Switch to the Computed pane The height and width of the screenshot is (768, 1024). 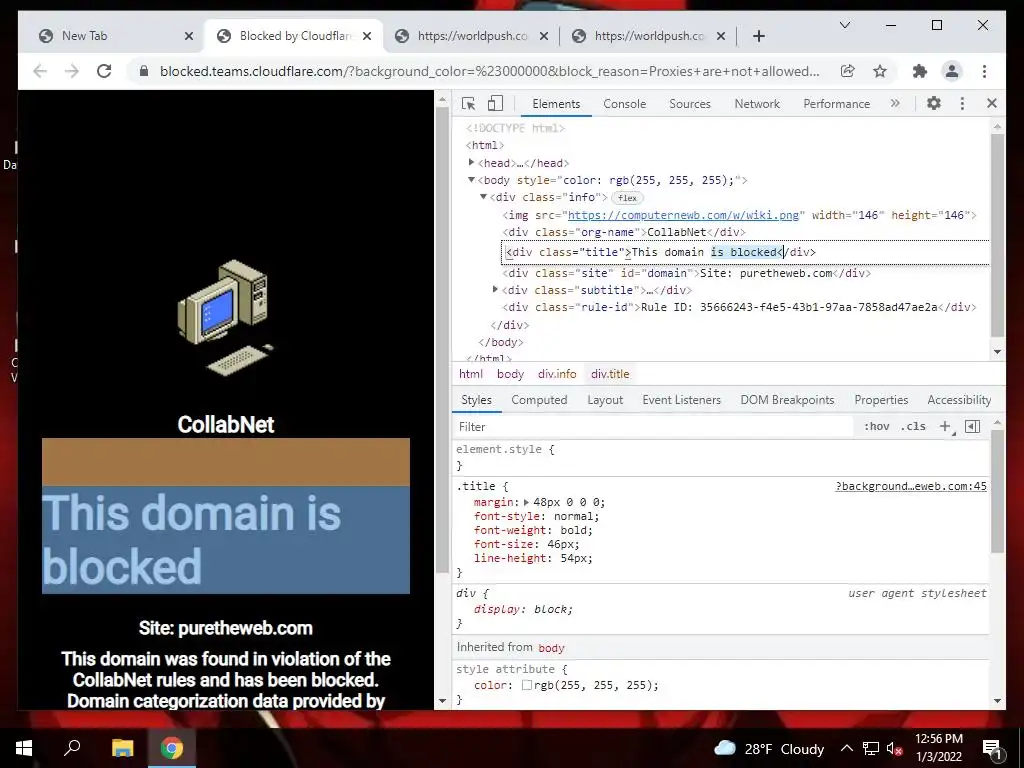[x=539, y=400]
